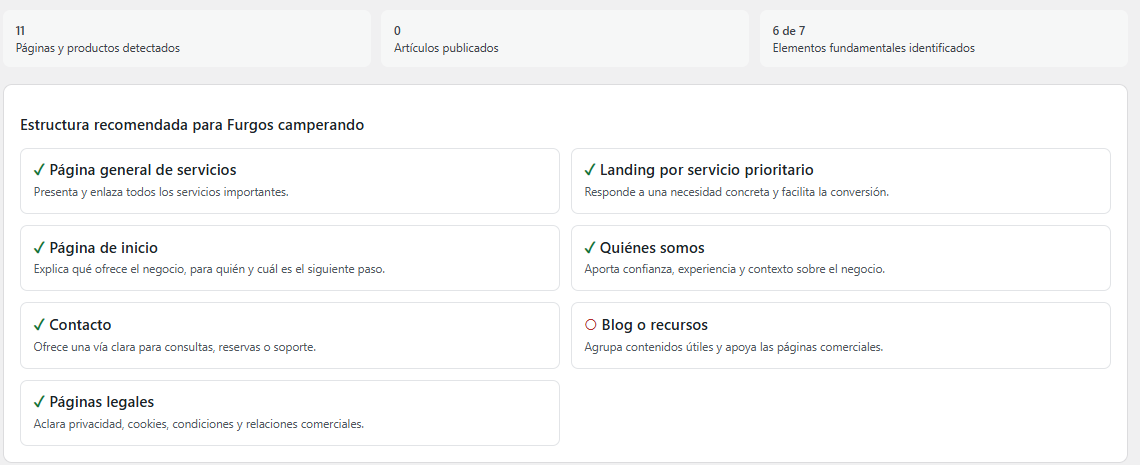Click description starting 'Aclara privacidad, cookies'
Screen dimensions: 1140x465
198,424
